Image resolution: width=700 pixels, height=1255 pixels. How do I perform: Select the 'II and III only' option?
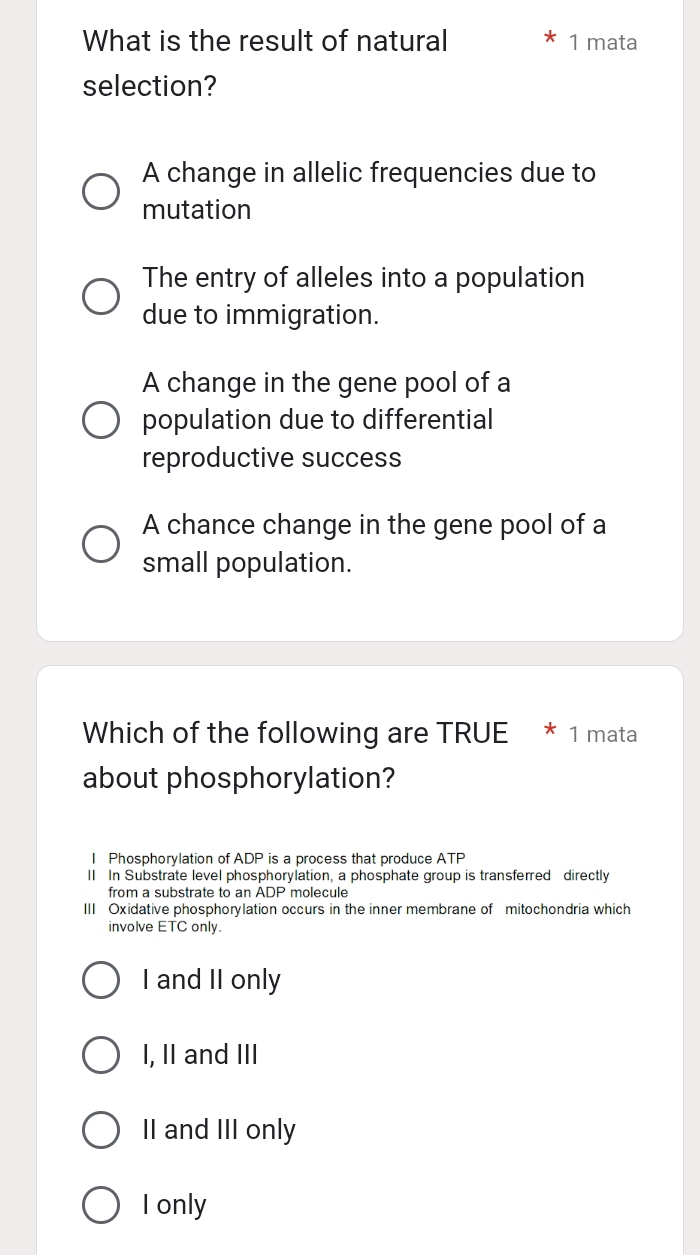(100, 1130)
